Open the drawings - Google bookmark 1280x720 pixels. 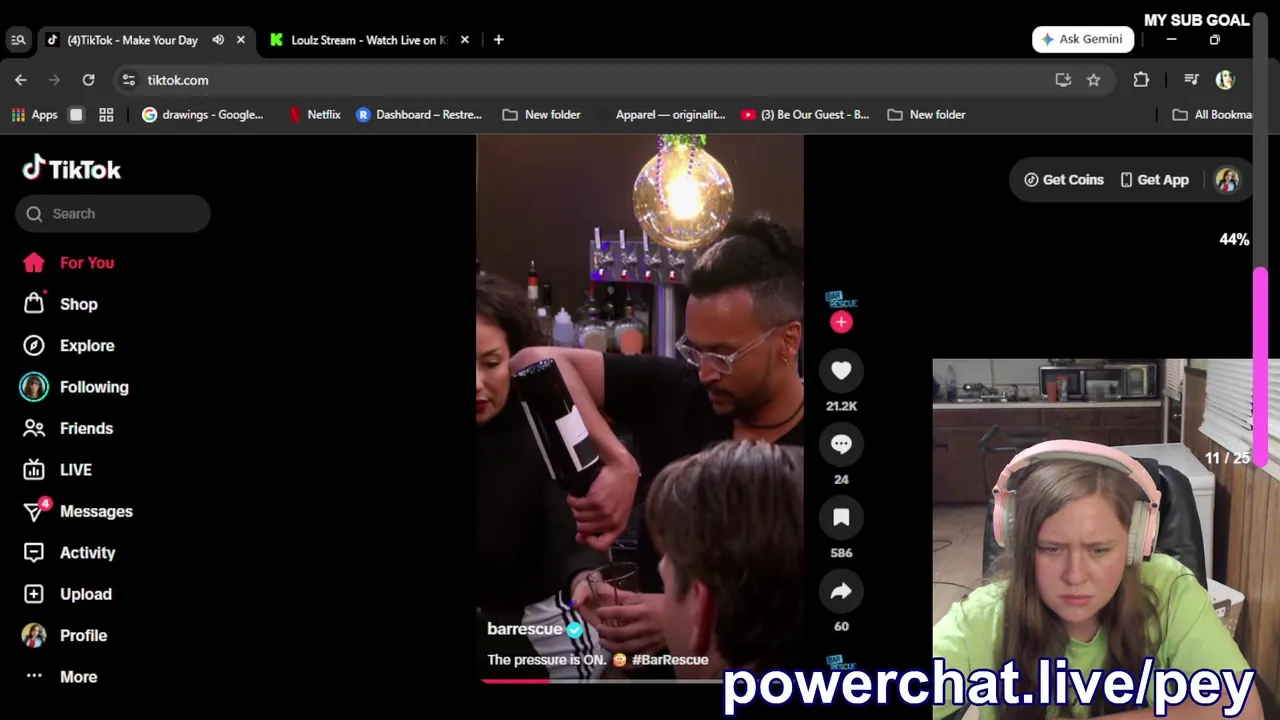click(x=202, y=115)
